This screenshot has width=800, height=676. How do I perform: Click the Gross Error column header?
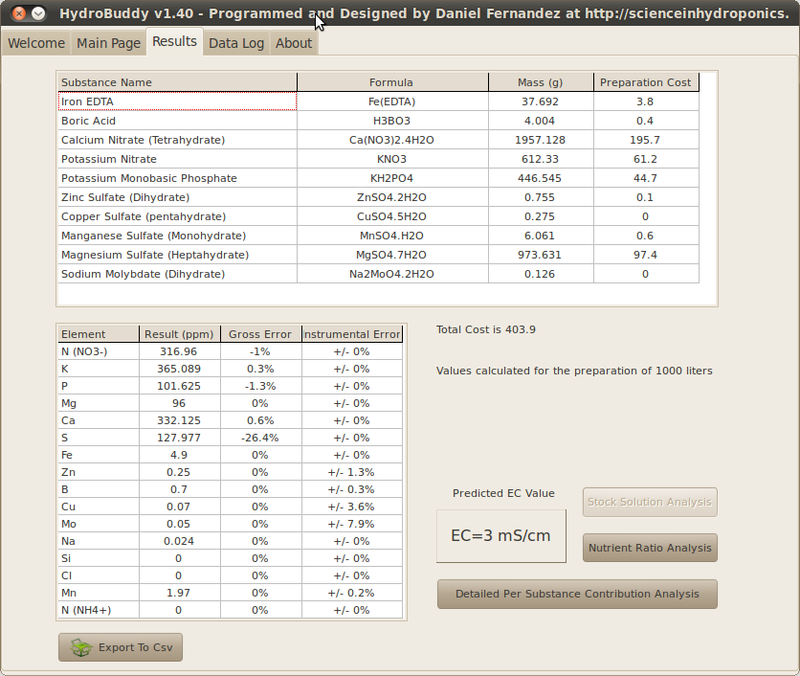pyautogui.click(x=261, y=334)
